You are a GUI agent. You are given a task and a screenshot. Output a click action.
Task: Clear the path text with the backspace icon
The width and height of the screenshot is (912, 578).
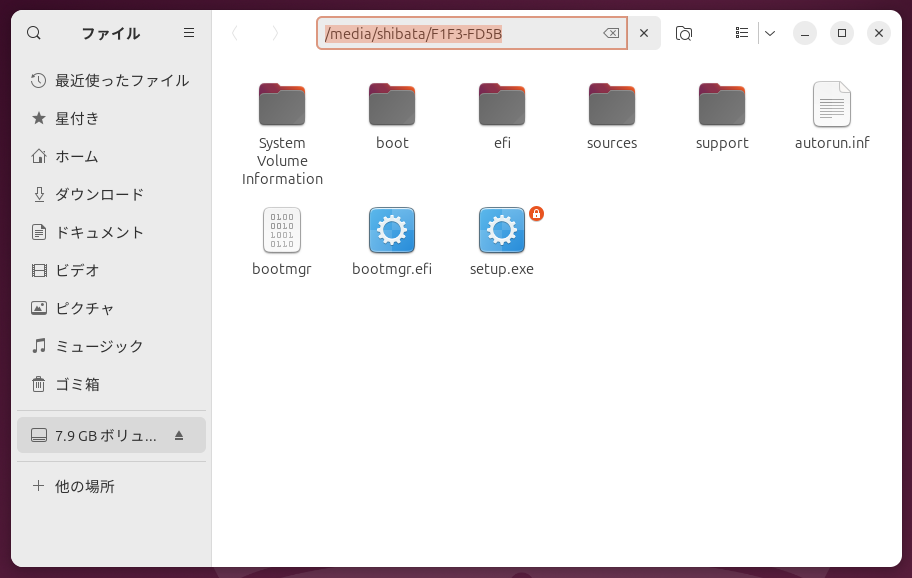pos(610,33)
